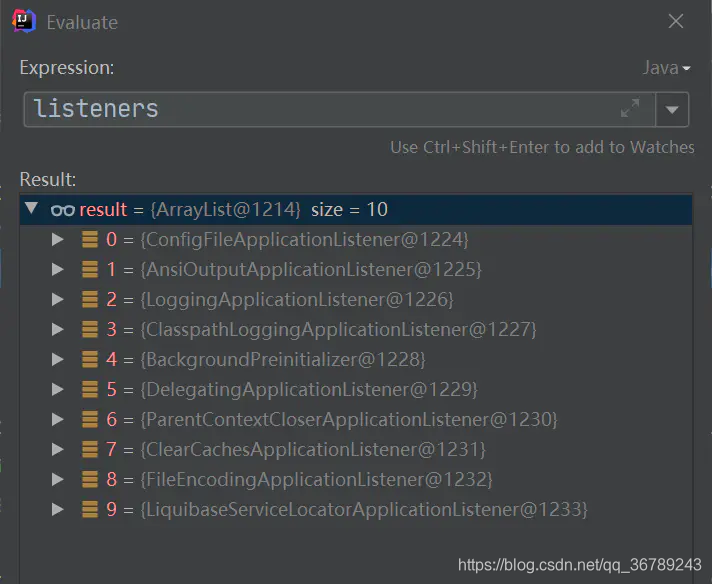Expand the LiquibaseServiceLocatorApplicationListener@1233 node

tap(57, 509)
